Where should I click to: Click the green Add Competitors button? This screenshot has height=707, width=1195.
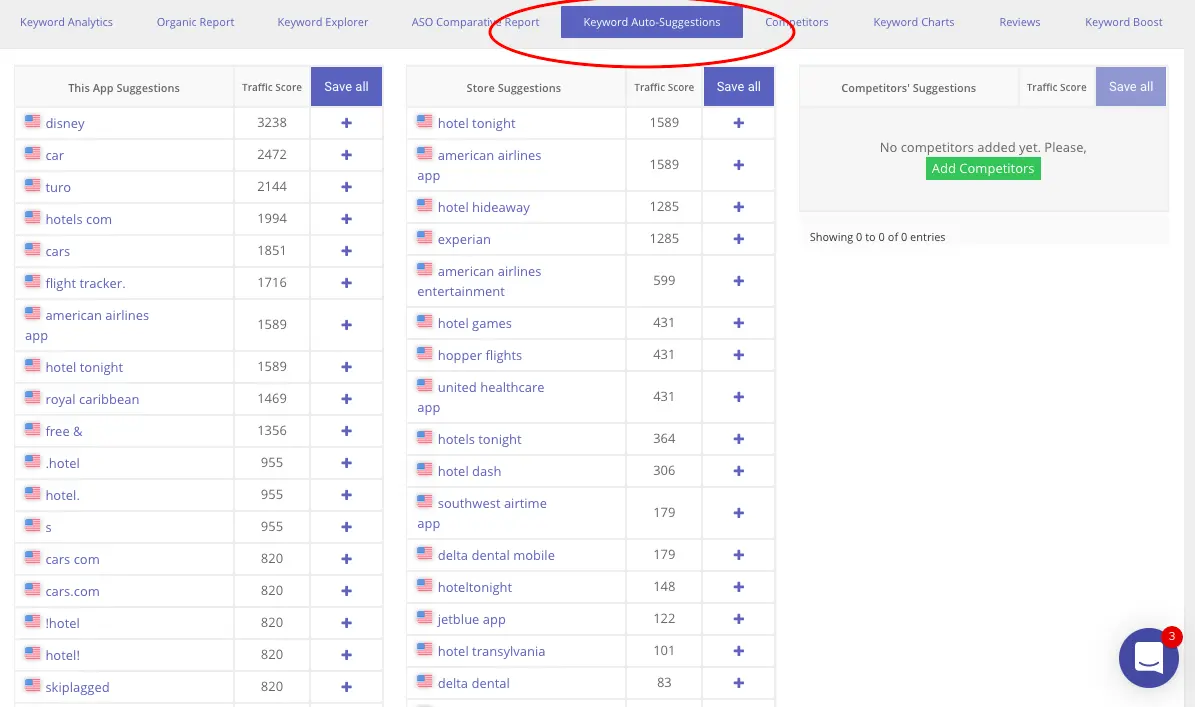coord(982,168)
